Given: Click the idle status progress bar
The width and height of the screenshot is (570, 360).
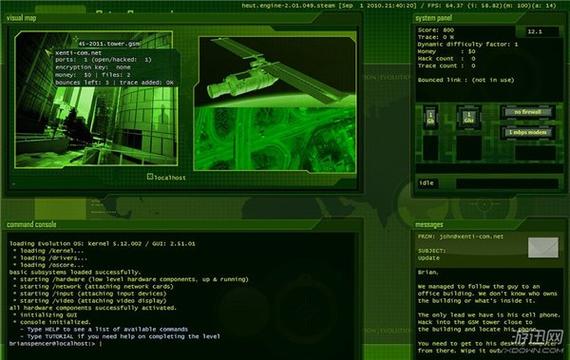Looking at the screenshot, I should [507, 183].
